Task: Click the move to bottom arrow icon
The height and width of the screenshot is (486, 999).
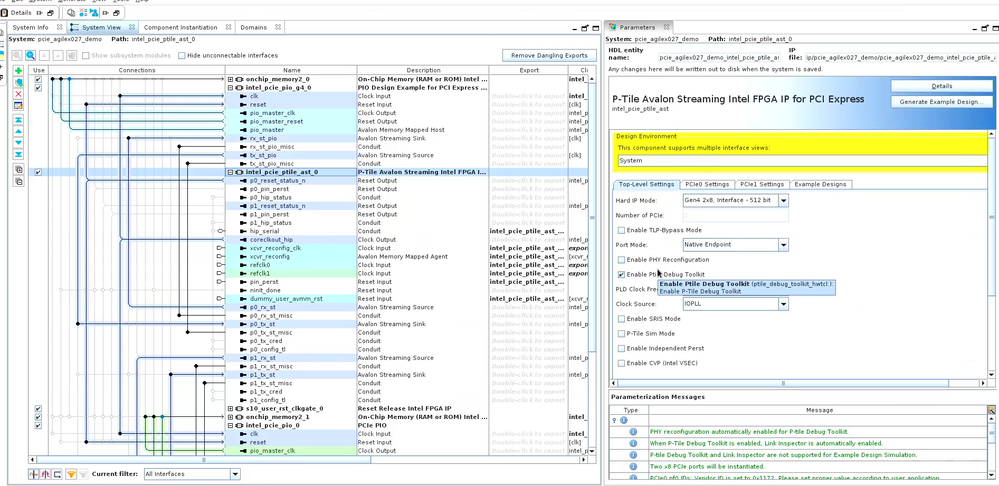Action: click(19, 154)
